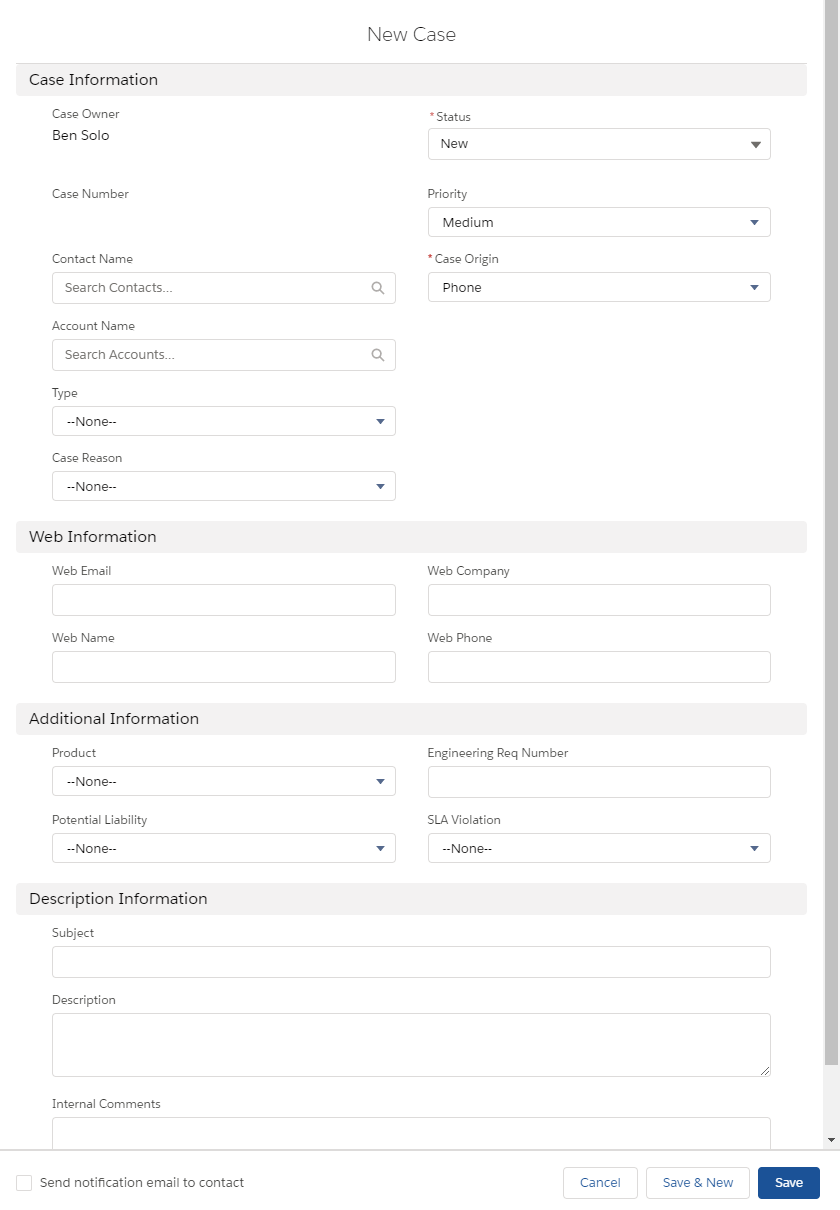Click into the Subject text field
Image resolution: width=840 pixels, height=1210 pixels.
411,962
